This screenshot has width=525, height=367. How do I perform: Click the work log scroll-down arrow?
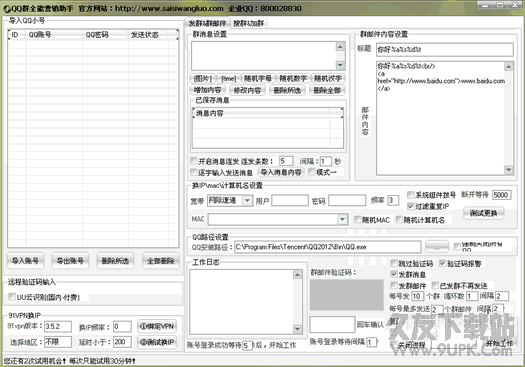pyautogui.click(x=297, y=329)
